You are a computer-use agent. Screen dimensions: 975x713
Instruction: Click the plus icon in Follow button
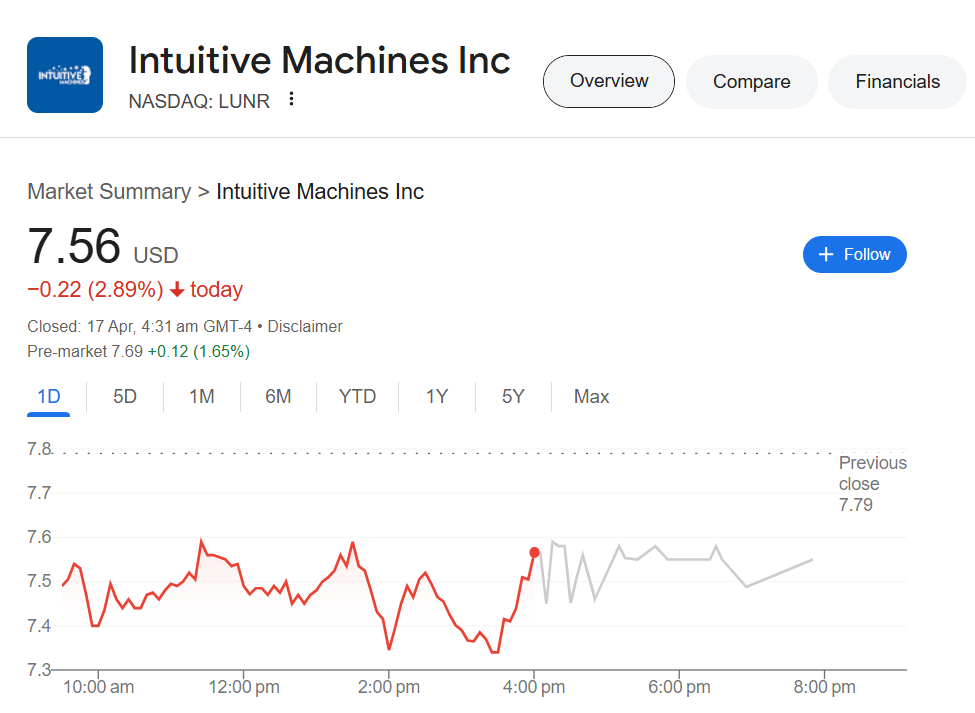[825, 254]
